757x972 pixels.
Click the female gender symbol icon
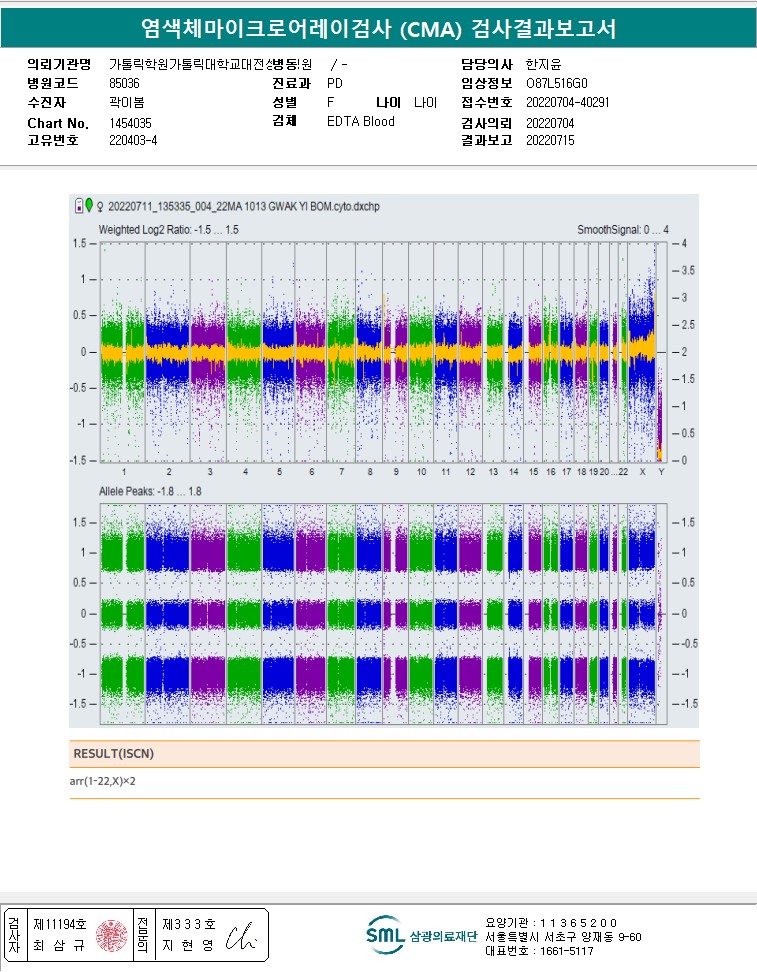click(99, 207)
